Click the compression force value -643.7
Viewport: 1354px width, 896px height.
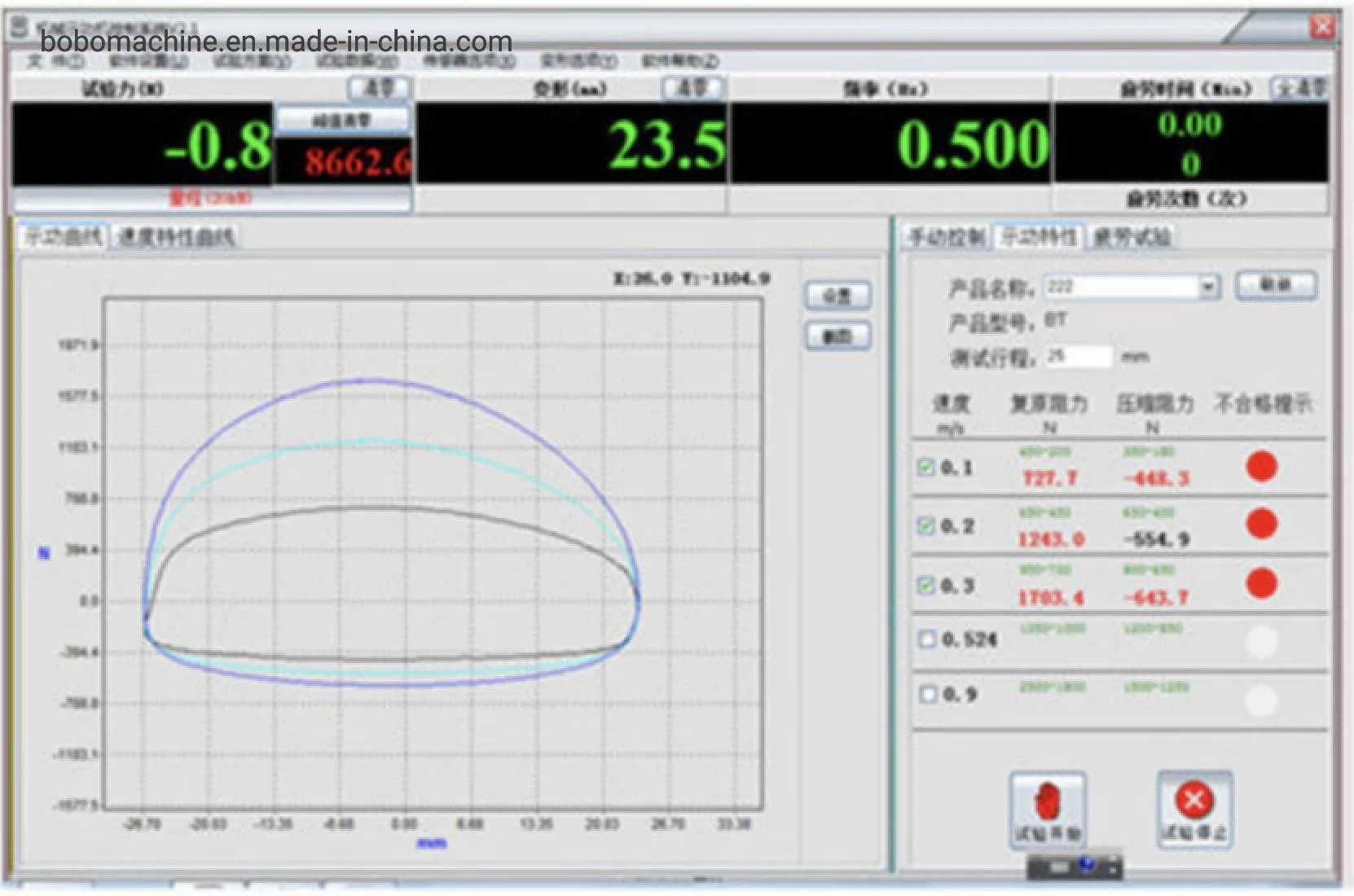(x=1156, y=597)
